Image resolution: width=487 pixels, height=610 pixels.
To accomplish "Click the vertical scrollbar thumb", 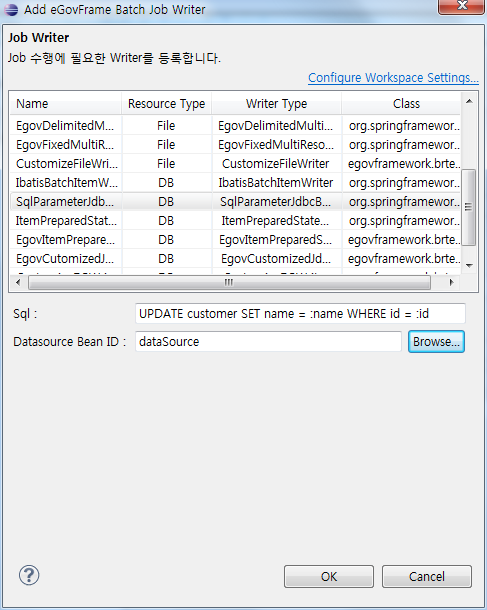I will 469,207.
